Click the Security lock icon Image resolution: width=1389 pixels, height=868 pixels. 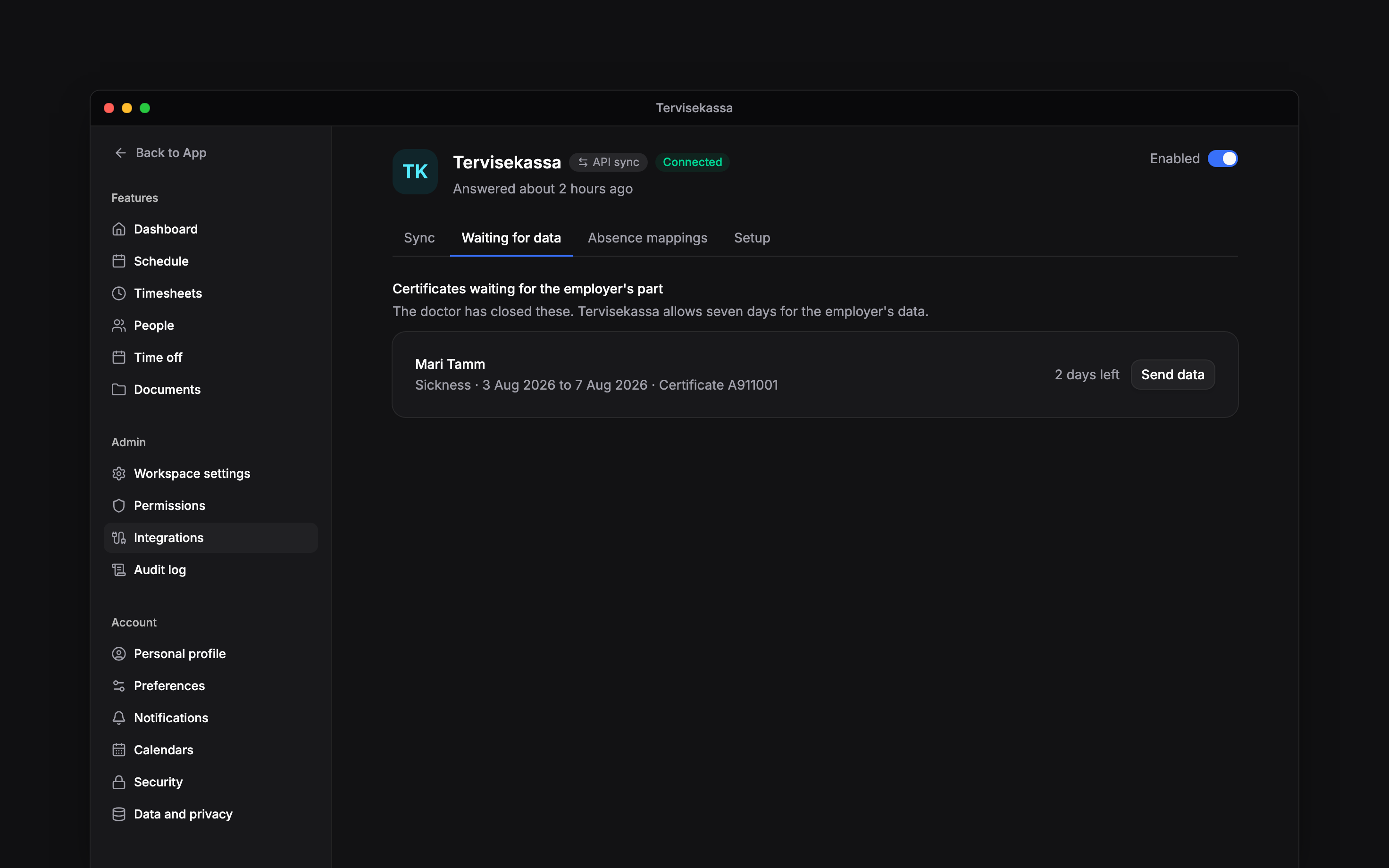click(x=119, y=783)
